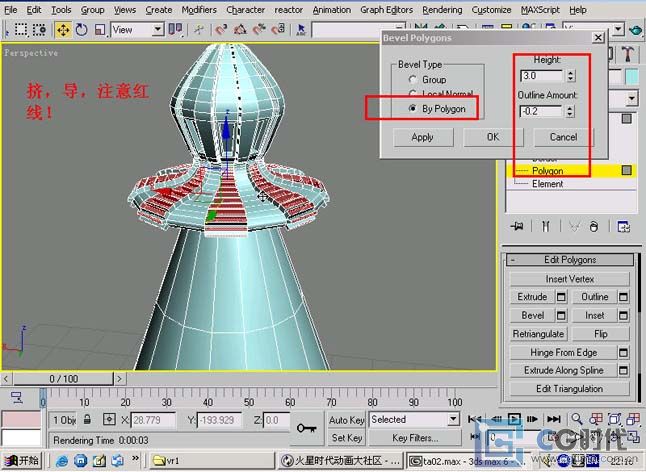This screenshot has width=646, height=472.
Task: Click the Min/Max viewport toggle icon
Action: (x=633, y=437)
